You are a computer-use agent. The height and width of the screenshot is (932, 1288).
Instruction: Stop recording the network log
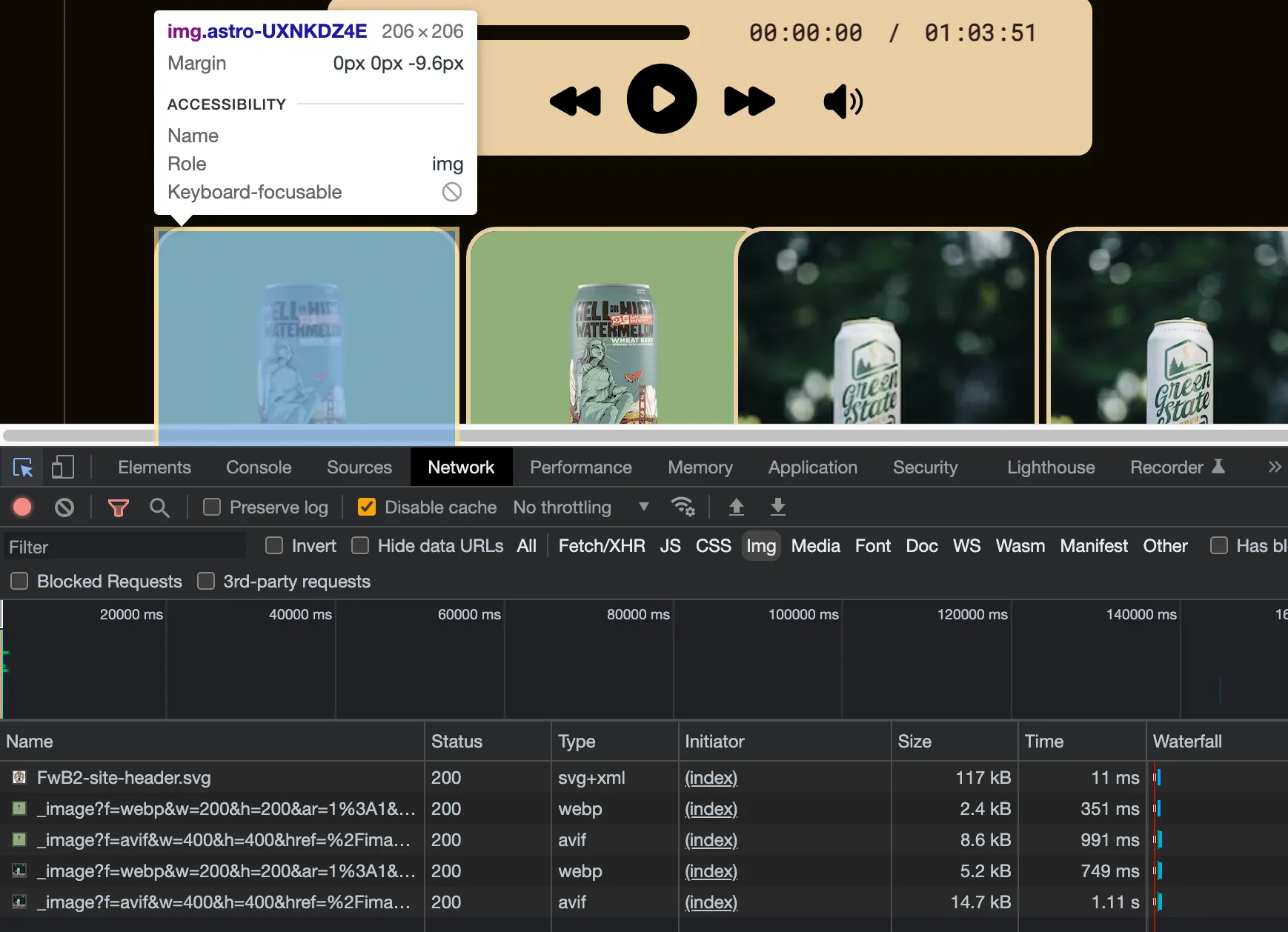point(21,507)
